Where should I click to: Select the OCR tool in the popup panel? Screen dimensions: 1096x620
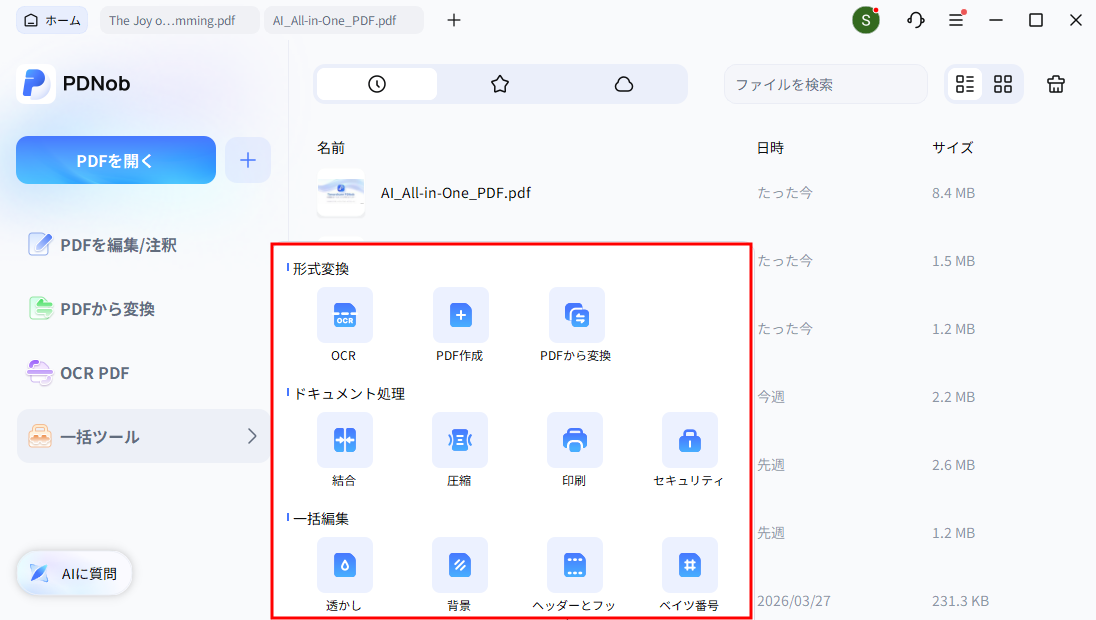(x=344, y=315)
